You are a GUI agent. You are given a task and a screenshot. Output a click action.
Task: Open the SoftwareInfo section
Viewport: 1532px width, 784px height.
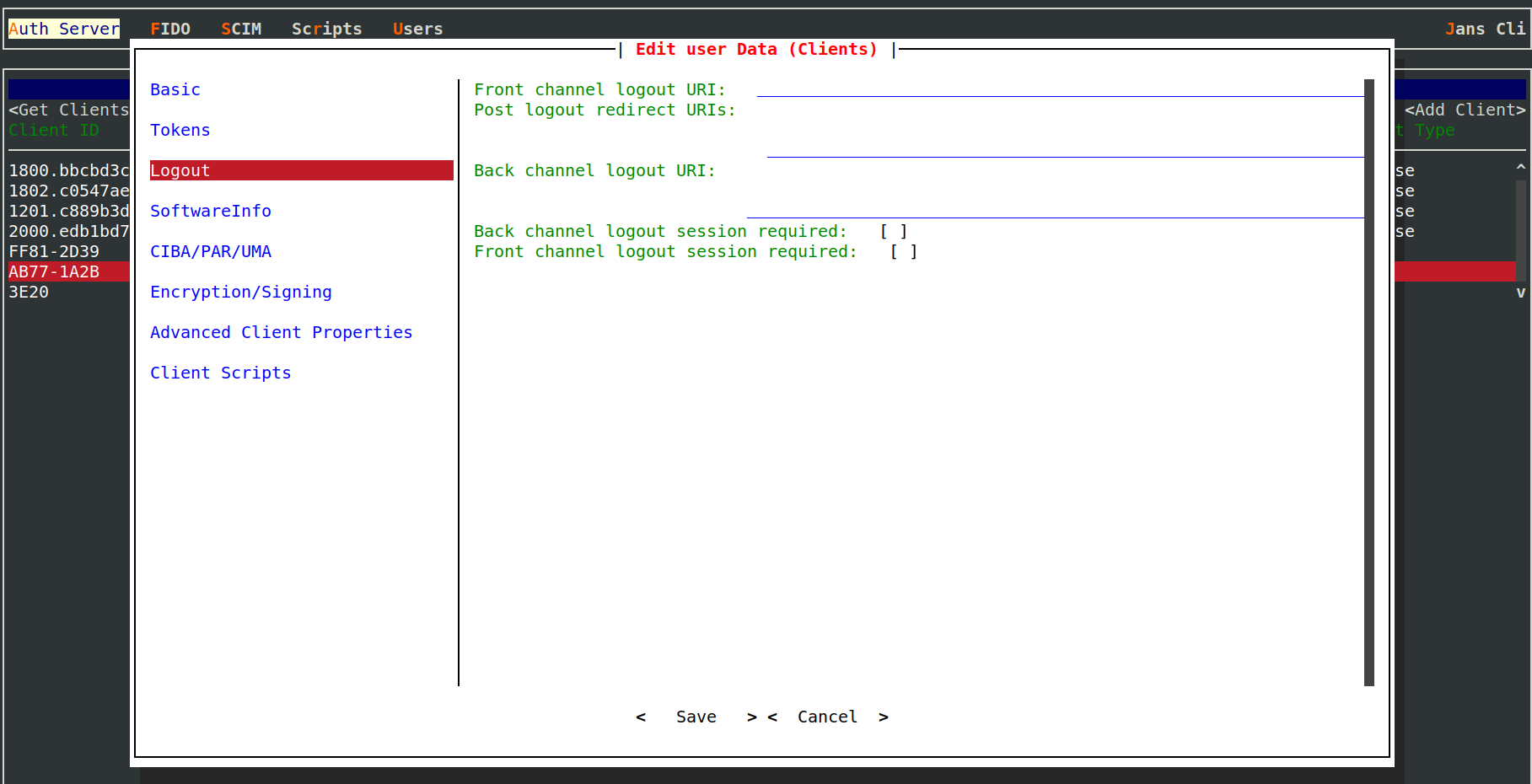[x=211, y=211]
